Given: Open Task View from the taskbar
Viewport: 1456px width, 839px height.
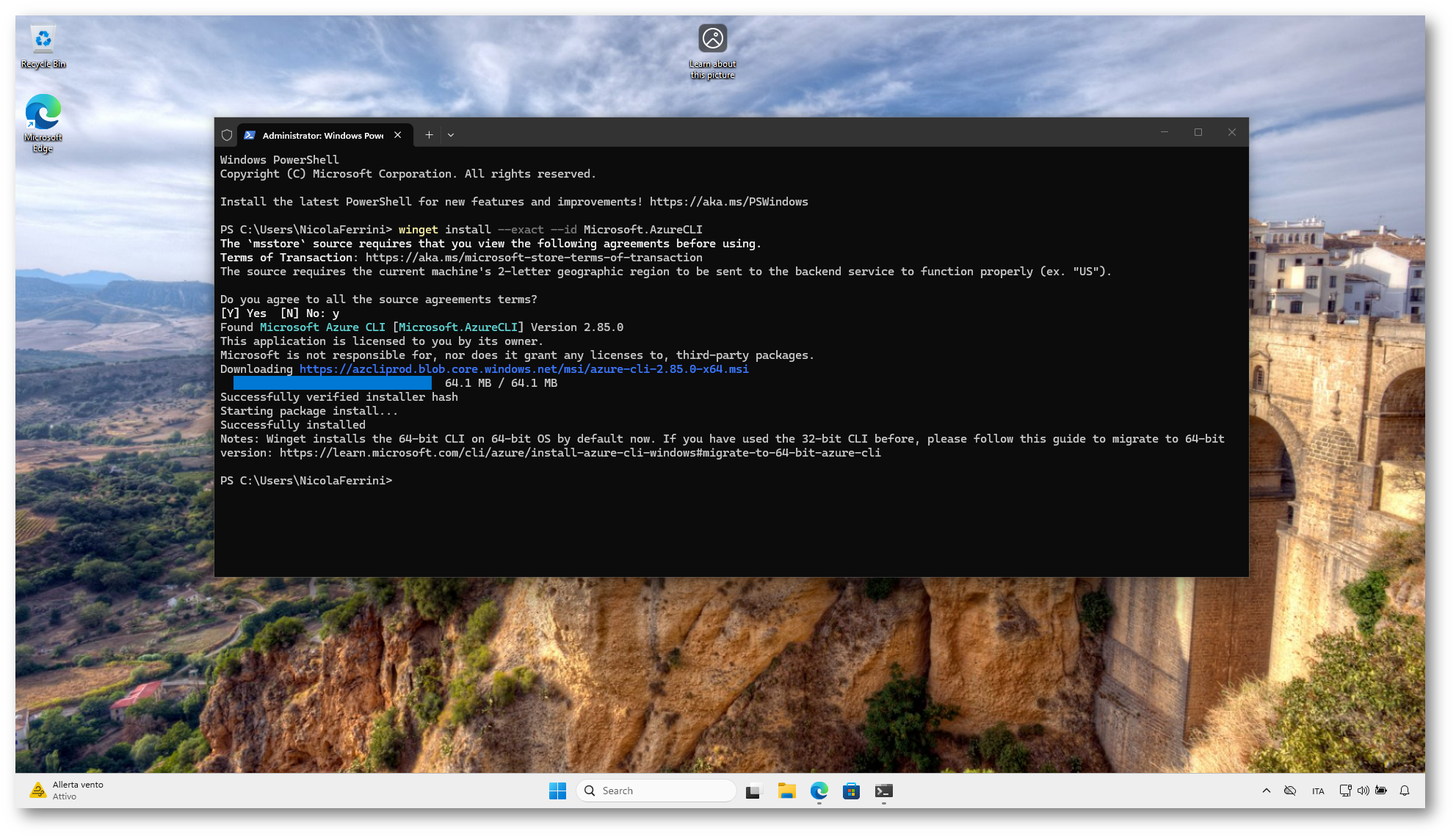Looking at the screenshot, I should pyautogui.click(x=753, y=791).
